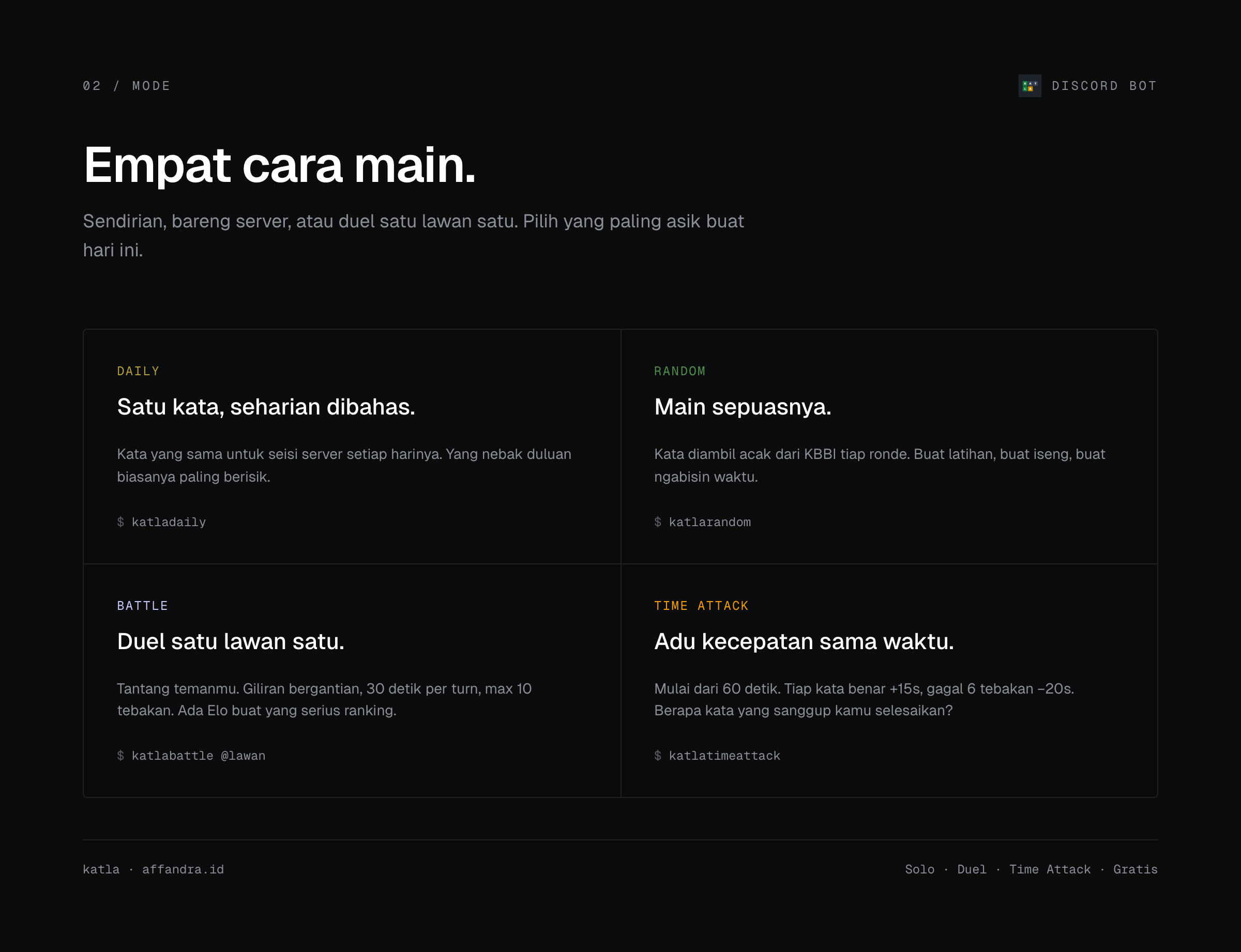Select the RANDOM mode label
The width and height of the screenshot is (1241, 952).
(x=680, y=371)
